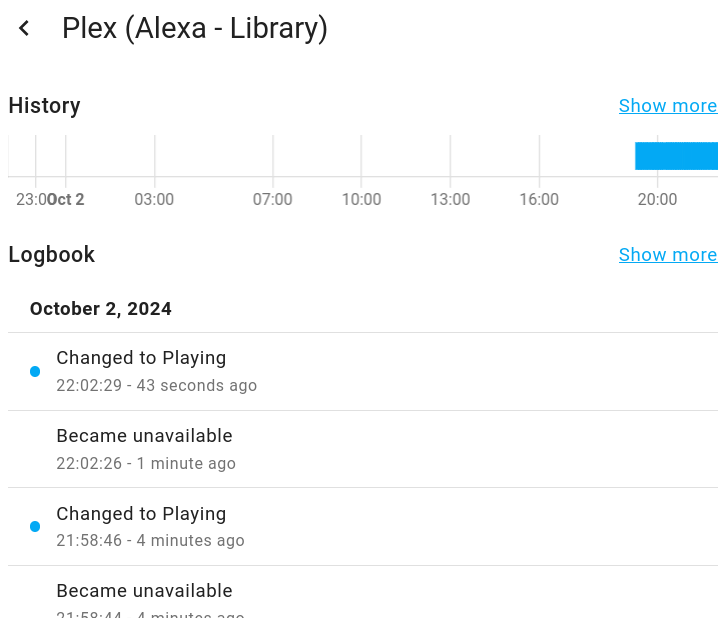Click the bold Oct 2 axis label
The image size is (725, 630).
[67, 200]
